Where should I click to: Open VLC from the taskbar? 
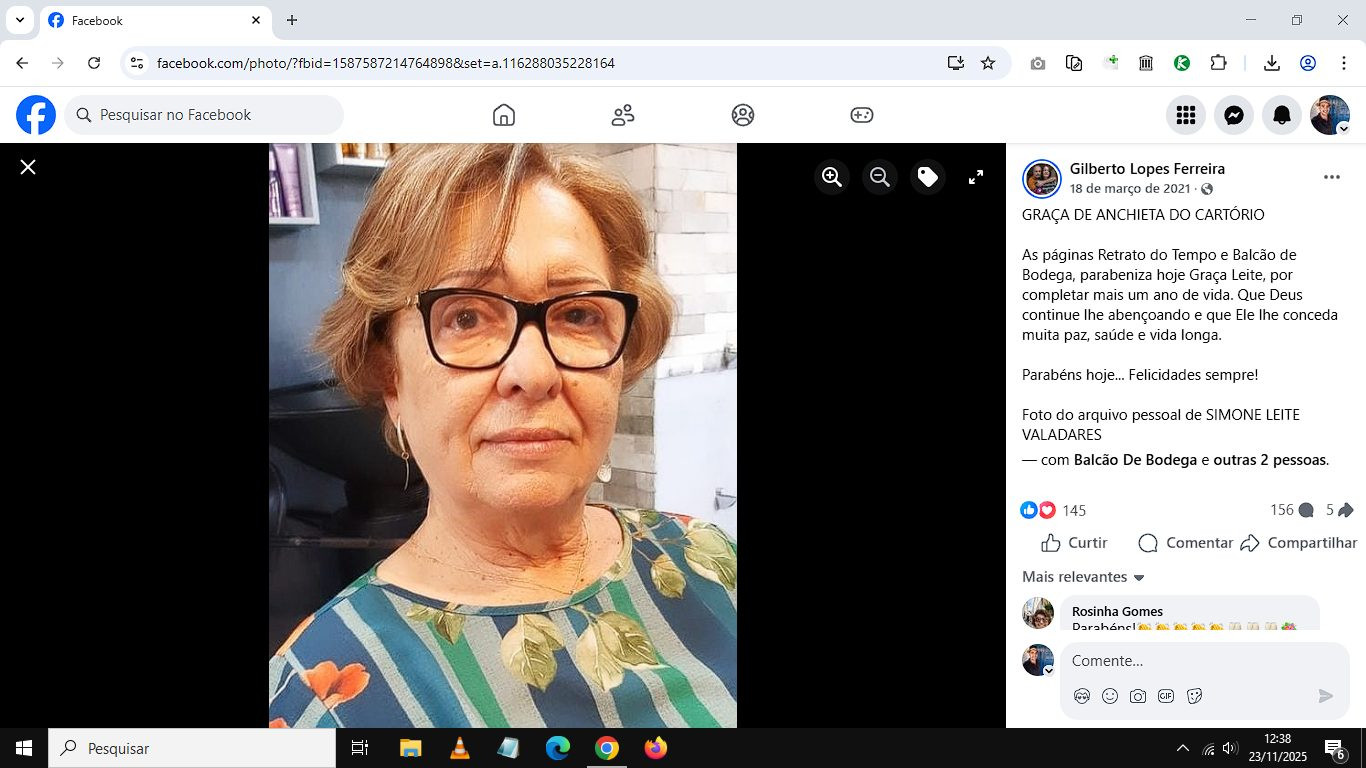(x=459, y=748)
